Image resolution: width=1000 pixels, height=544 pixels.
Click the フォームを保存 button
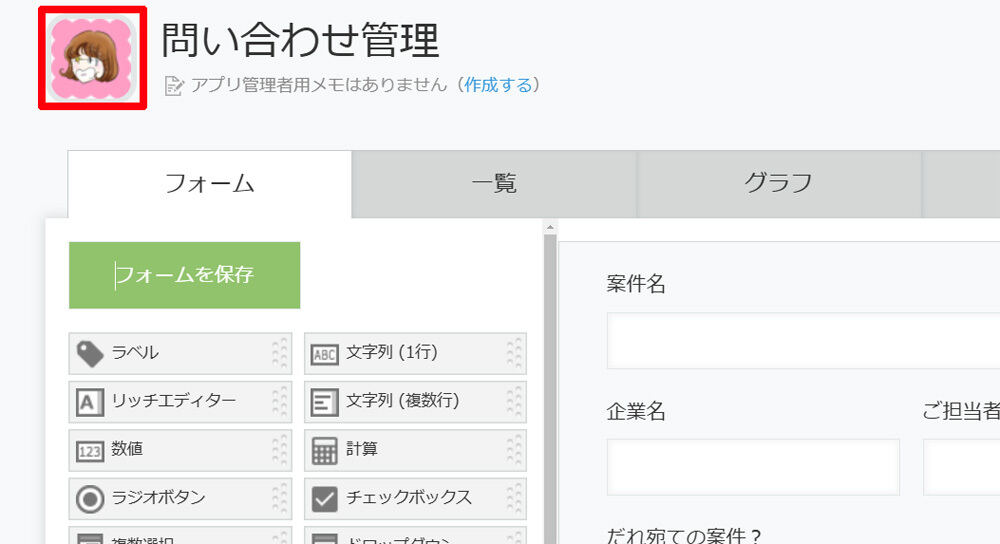[184, 275]
